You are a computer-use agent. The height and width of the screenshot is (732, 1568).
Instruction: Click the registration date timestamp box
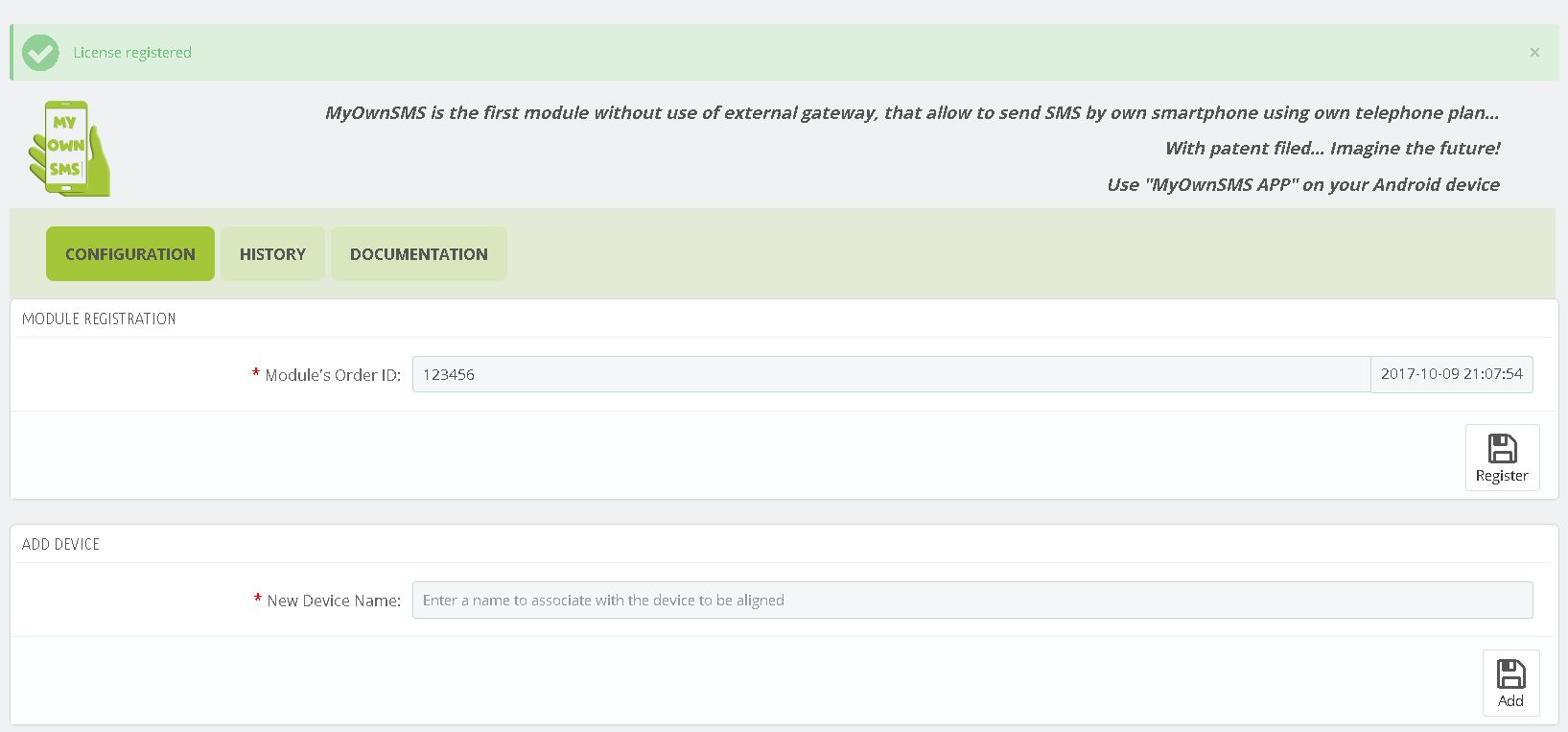click(x=1452, y=374)
